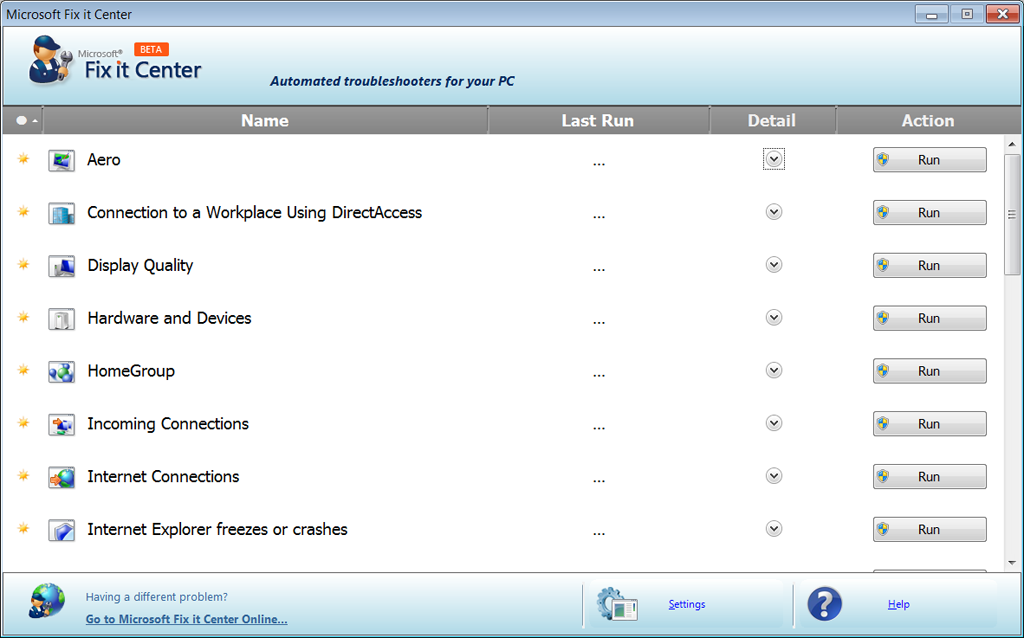Run the HomeGroup troubleshooter
The width and height of the screenshot is (1024, 638).
(929, 372)
